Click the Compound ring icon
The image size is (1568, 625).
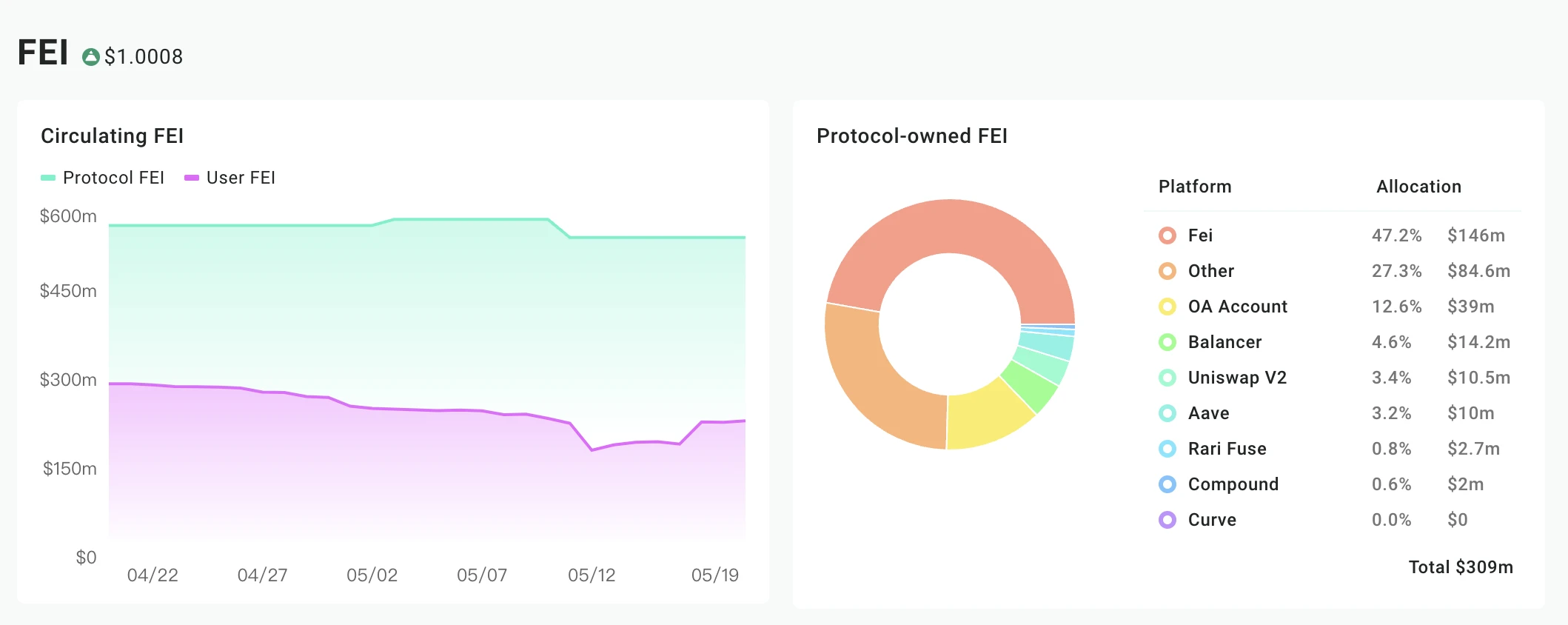point(1167,484)
